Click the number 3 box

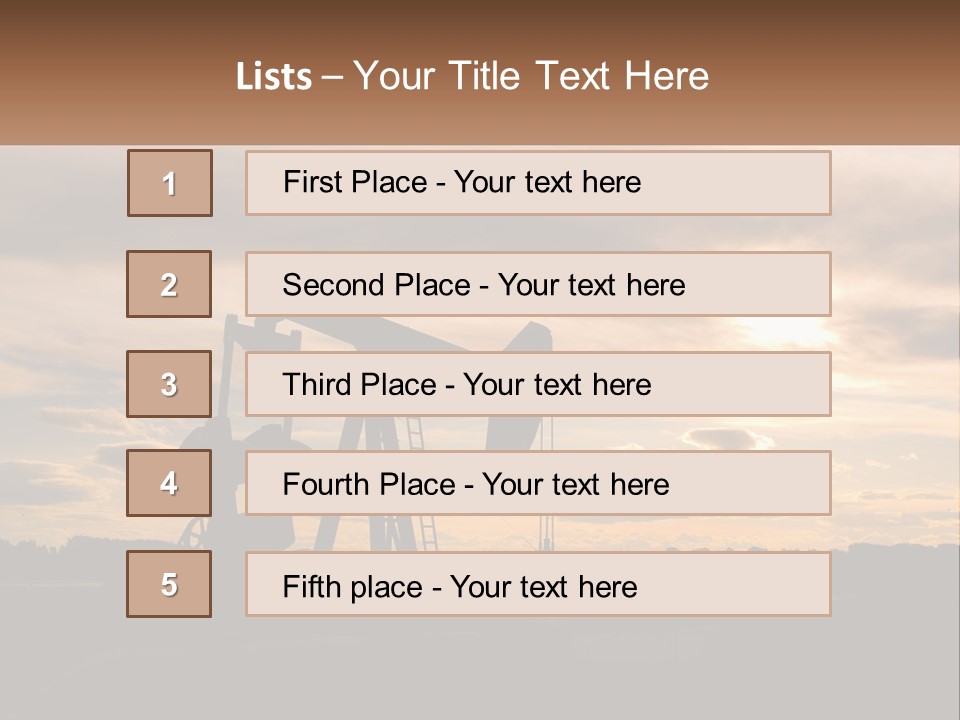point(169,384)
